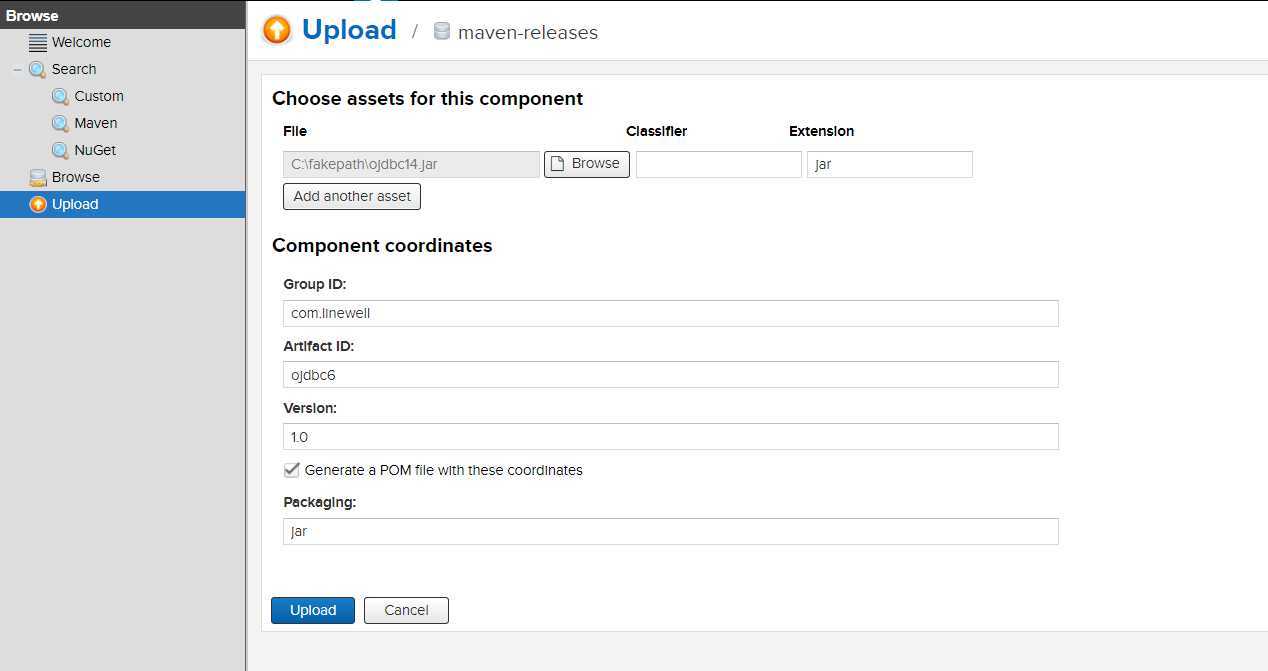1268x671 pixels.
Task: Uncheck Generate a POM file checkbox
Action: click(x=292, y=470)
